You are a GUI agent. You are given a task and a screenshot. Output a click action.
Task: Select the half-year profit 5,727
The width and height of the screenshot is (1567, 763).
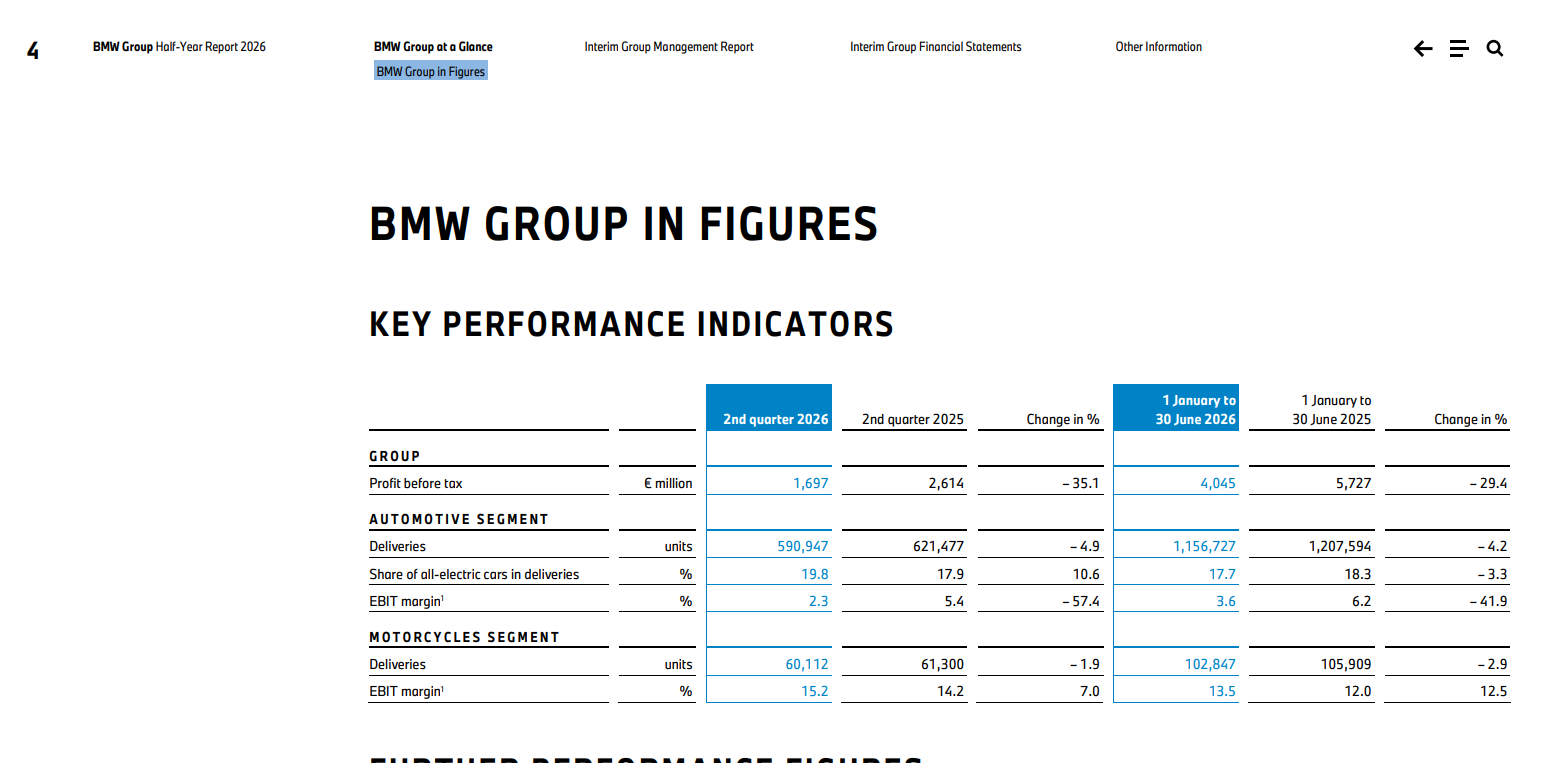[1354, 484]
